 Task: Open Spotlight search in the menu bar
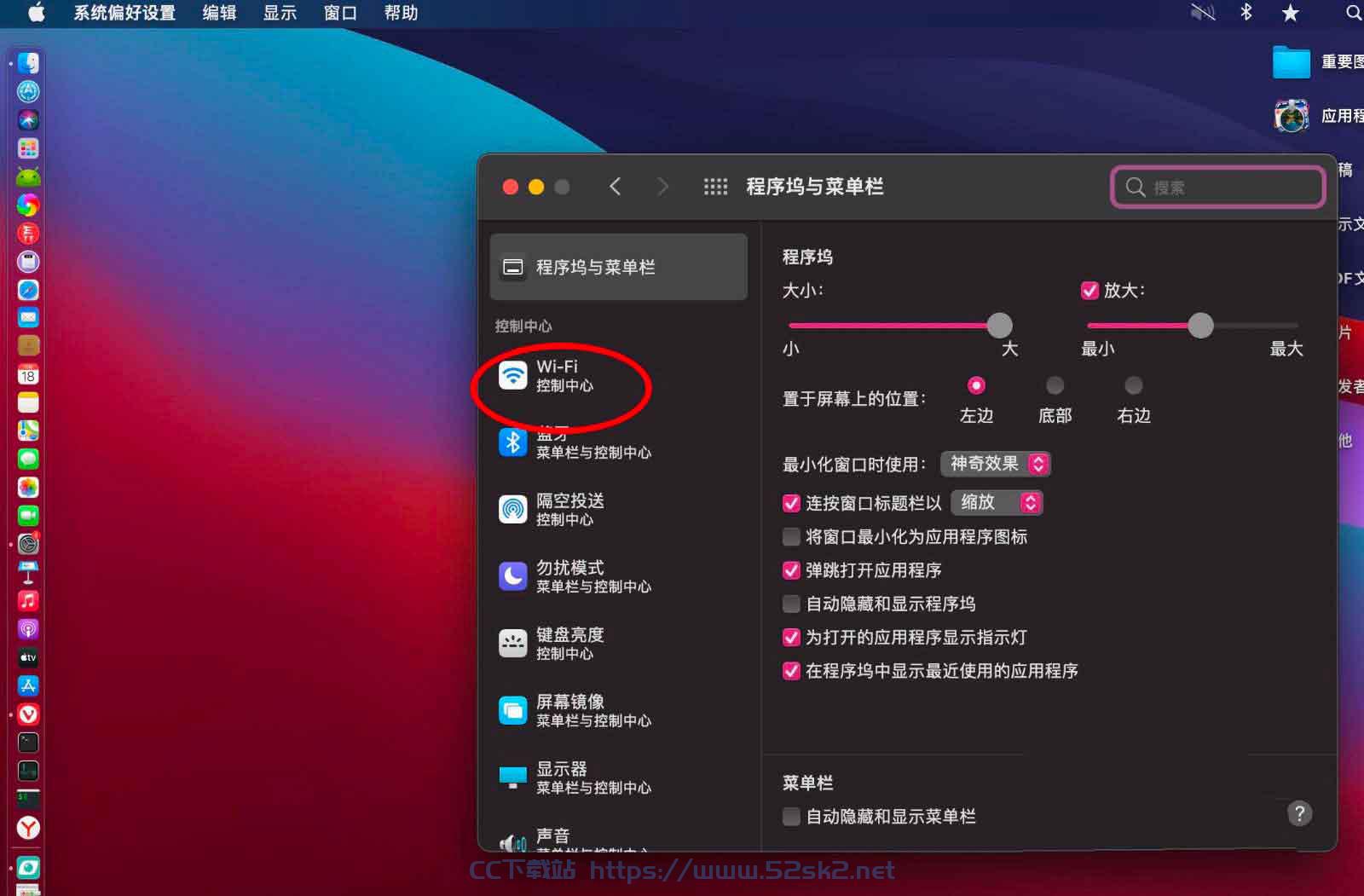1353,12
